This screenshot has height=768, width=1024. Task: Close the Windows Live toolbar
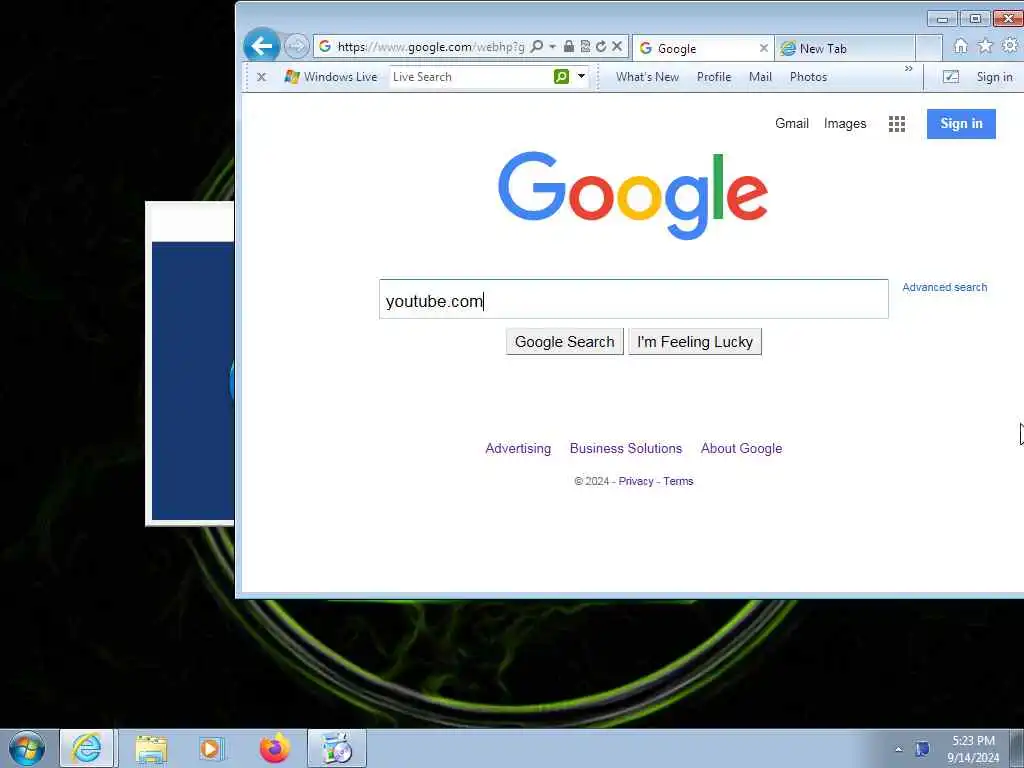(x=262, y=77)
